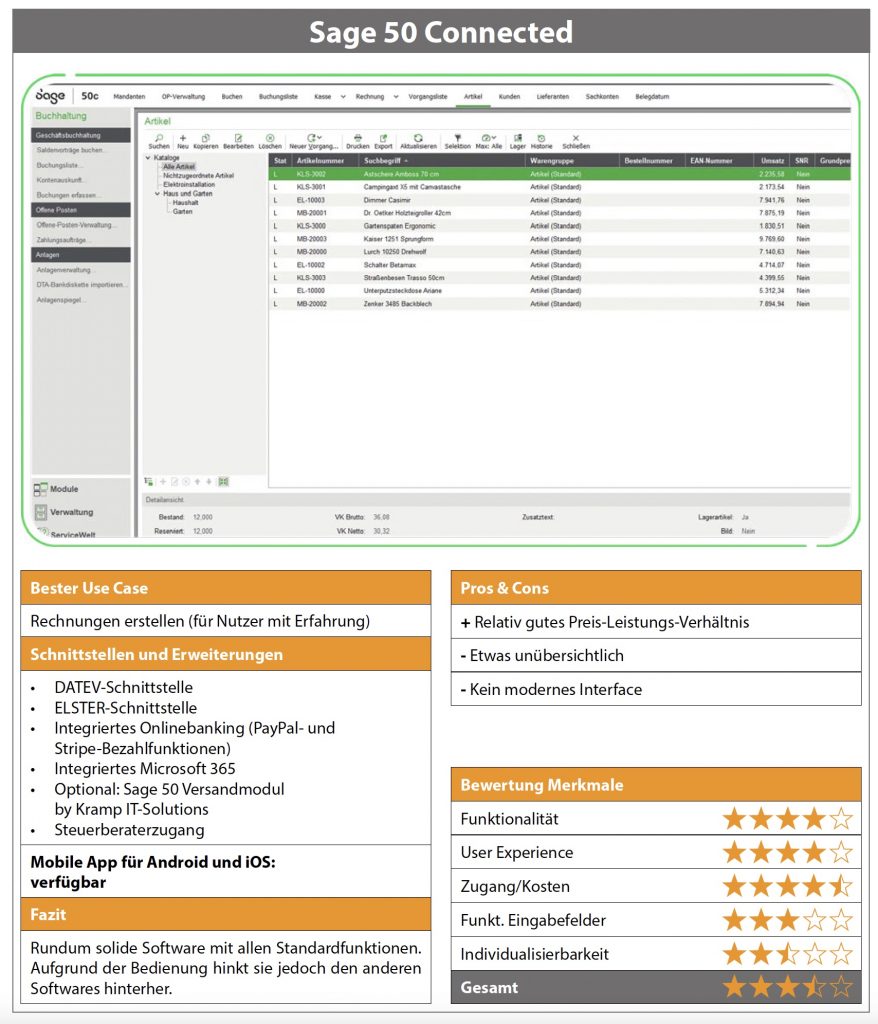Open the ServiceWelt section
The width and height of the screenshot is (878, 1024).
(x=67, y=534)
